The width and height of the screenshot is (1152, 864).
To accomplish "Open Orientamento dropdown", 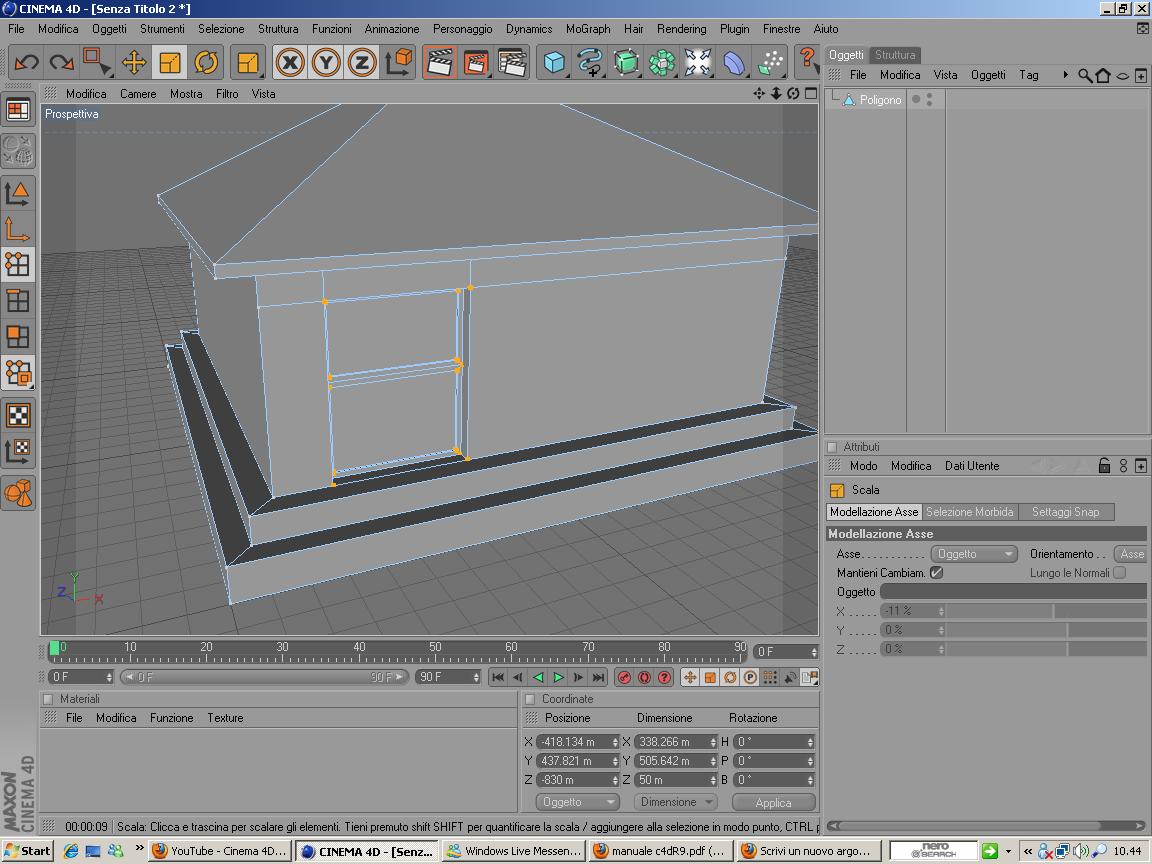I will [1131, 554].
